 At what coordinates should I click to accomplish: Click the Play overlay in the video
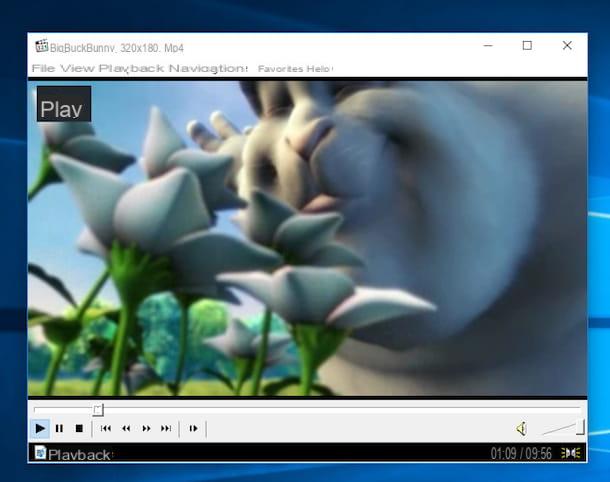pos(64,104)
